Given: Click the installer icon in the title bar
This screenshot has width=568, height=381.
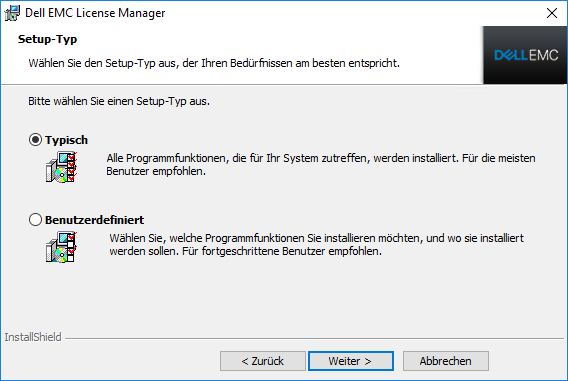Looking at the screenshot, I should [12, 13].
